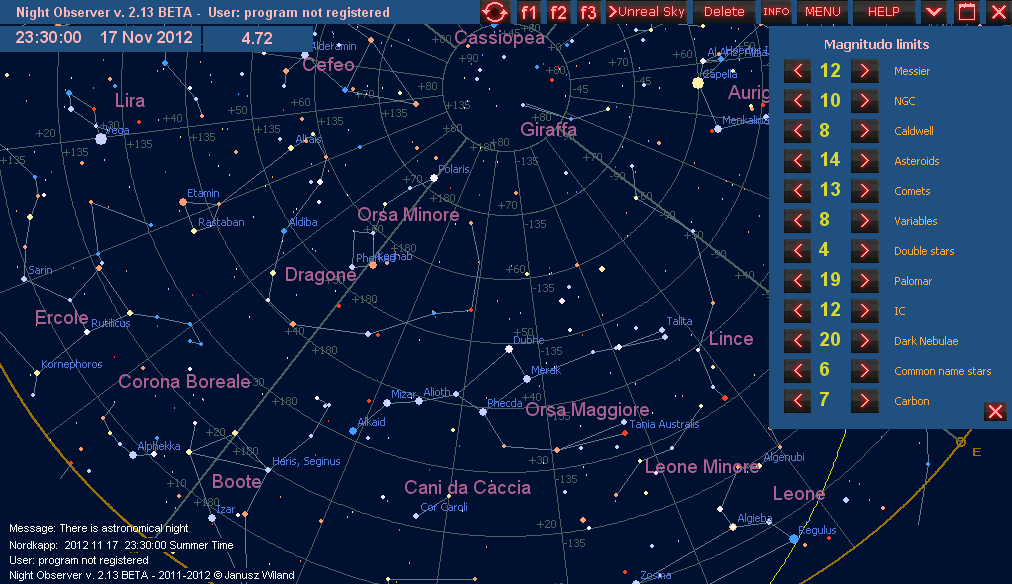Select the Capella star label
The width and height of the screenshot is (1012, 584).
(x=720, y=74)
